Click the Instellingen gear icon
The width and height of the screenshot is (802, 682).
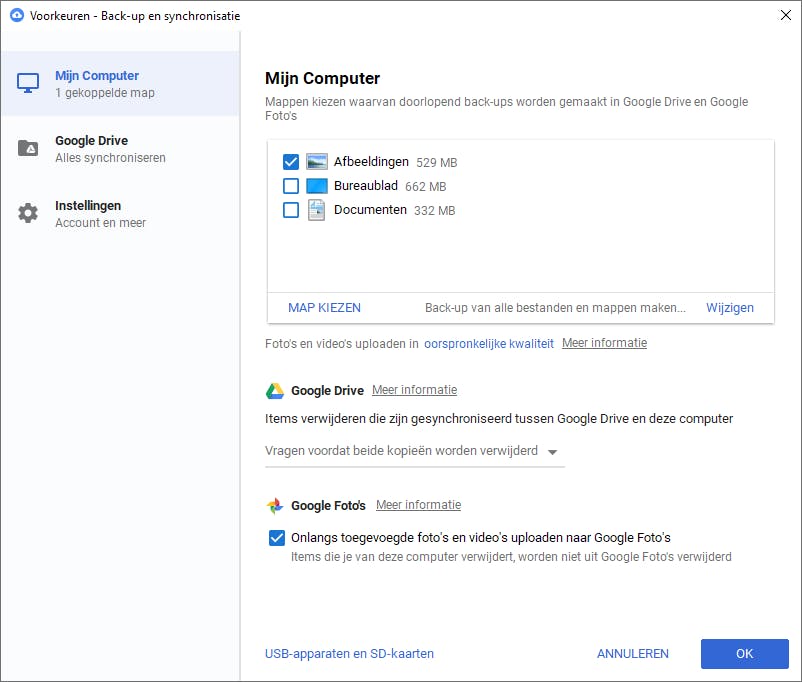tap(27, 212)
